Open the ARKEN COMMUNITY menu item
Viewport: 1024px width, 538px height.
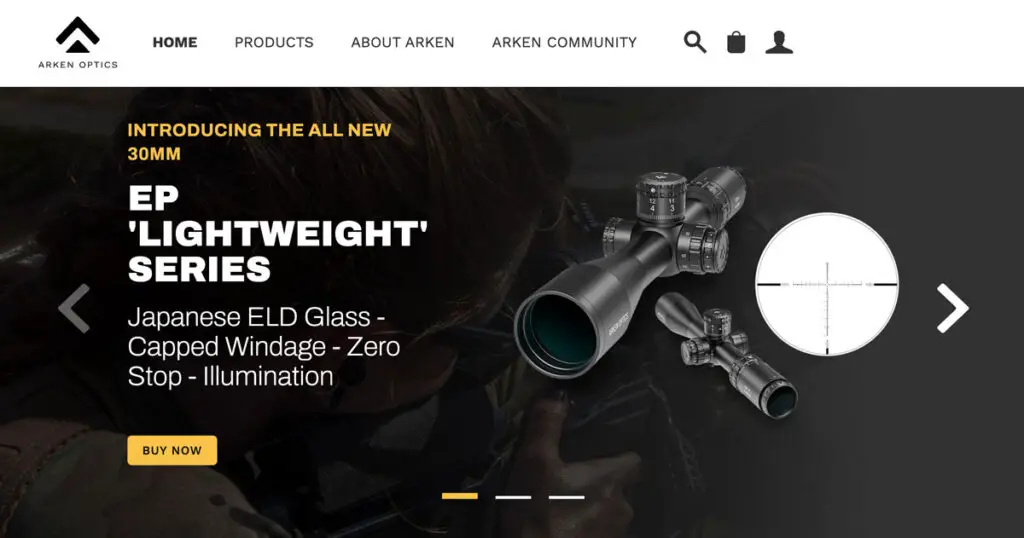click(x=564, y=42)
